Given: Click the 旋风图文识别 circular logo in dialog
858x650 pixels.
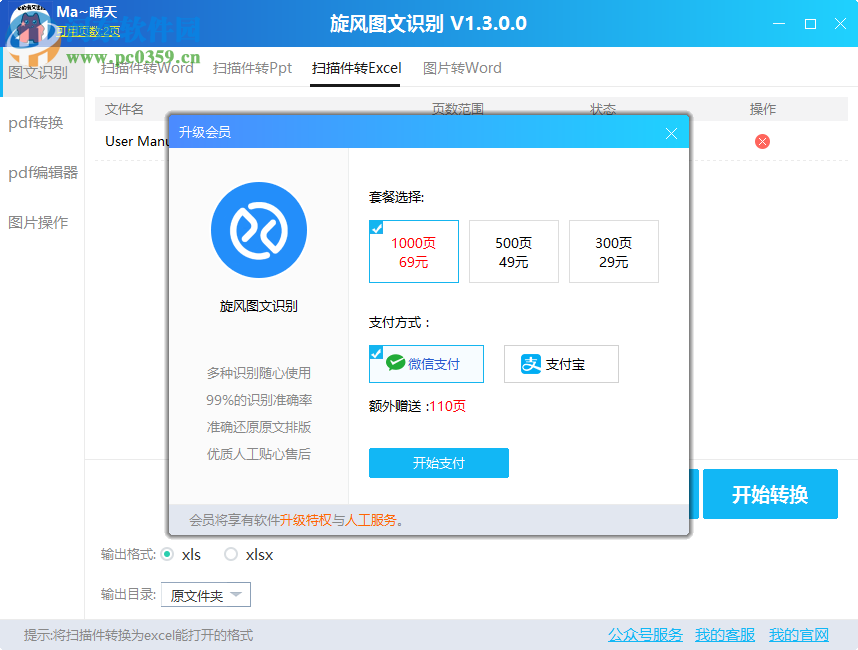Looking at the screenshot, I should tap(258, 230).
